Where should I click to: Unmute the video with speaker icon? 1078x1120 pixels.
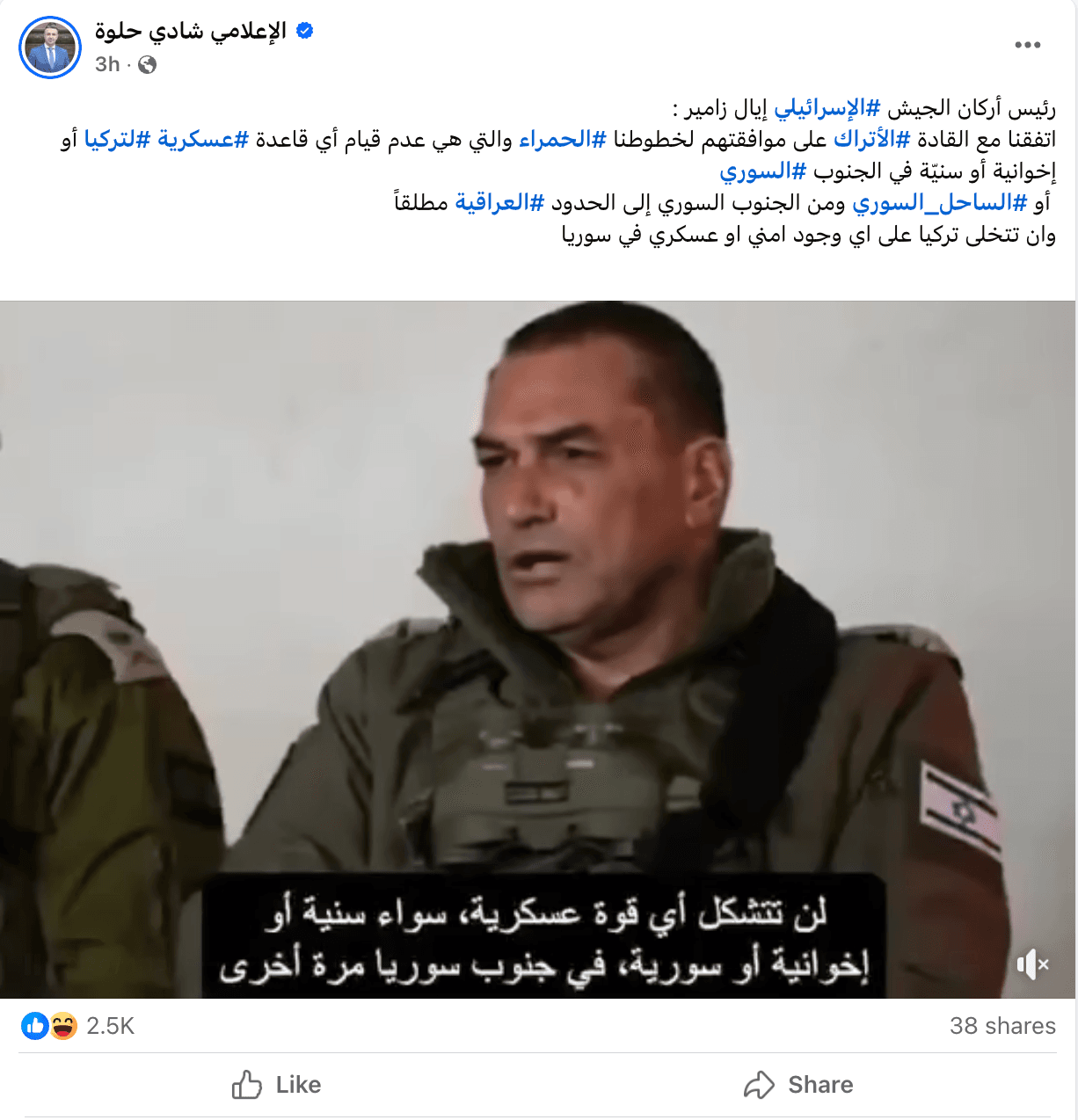click(x=1032, y=964)
